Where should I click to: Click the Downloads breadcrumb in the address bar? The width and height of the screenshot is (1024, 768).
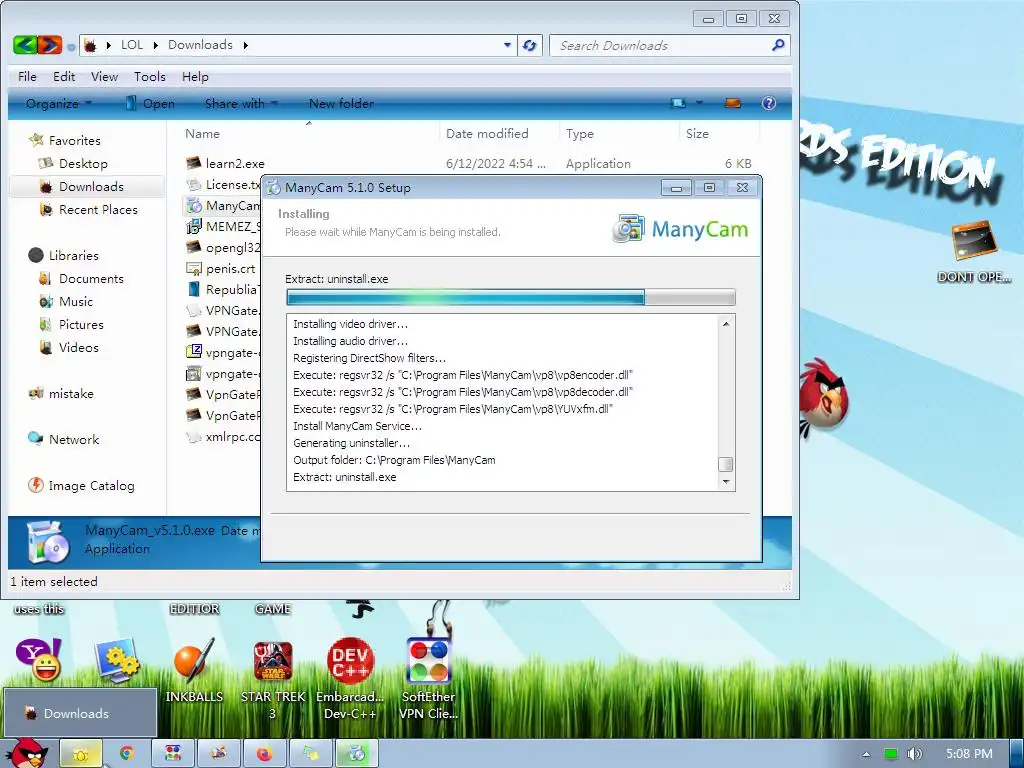click(200, 45)
